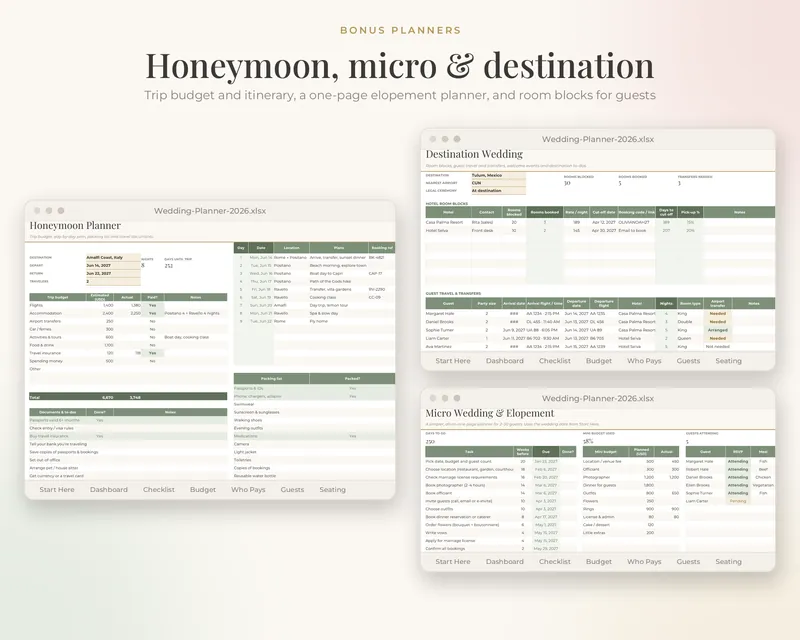Select the Amalfi Coast, Italy destination cell

point(113,258)
